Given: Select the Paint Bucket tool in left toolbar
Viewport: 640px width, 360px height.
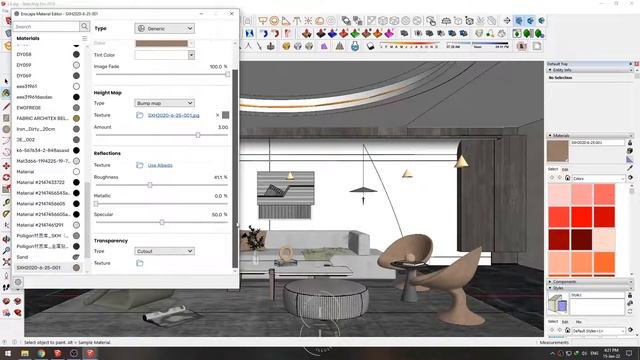Looking at the screenshot, I should click(x=6, y=93).
